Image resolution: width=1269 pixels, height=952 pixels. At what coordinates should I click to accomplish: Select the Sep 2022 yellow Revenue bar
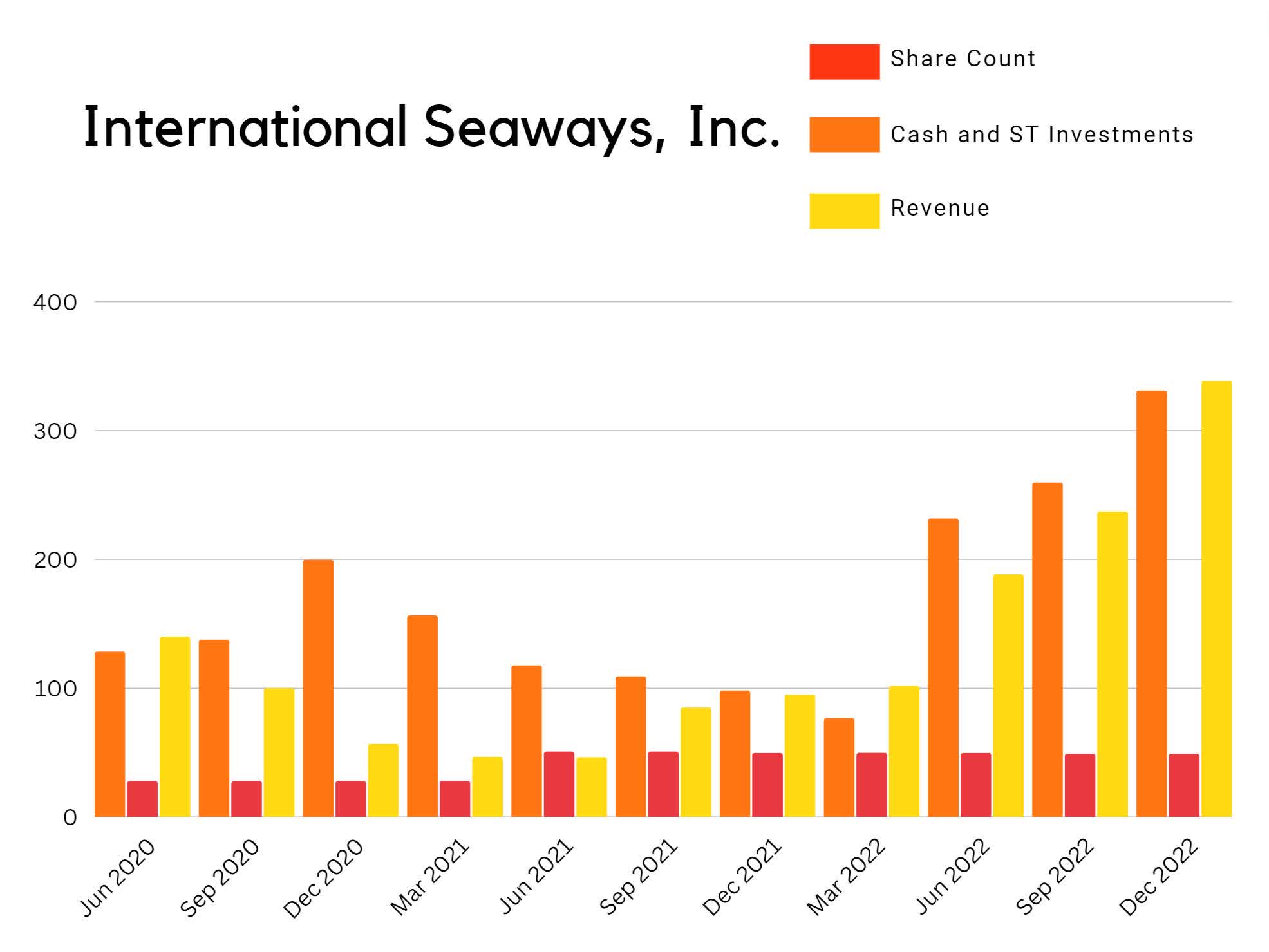[x=1113, y=664]
